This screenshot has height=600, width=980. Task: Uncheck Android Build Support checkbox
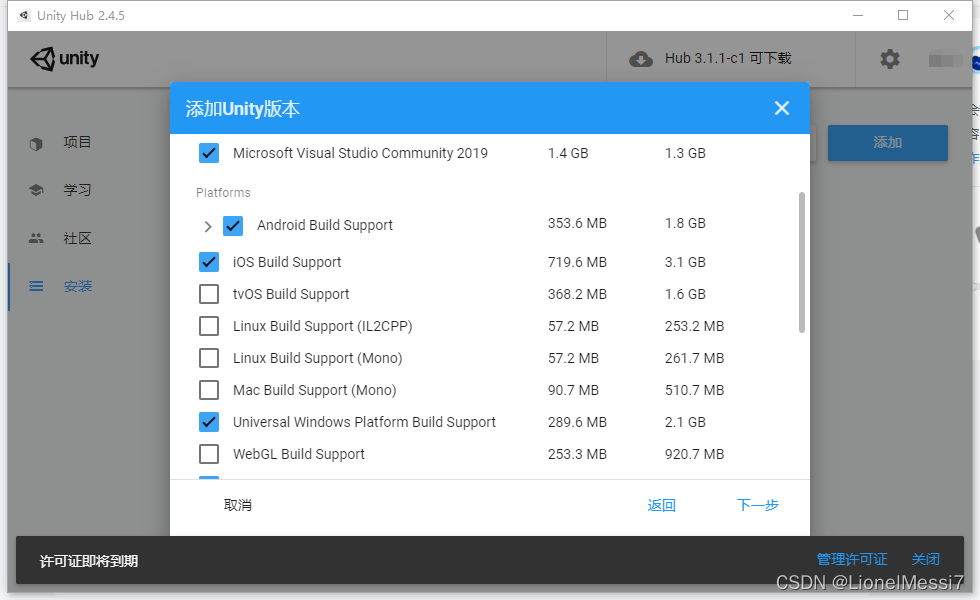click(x=232, y=226)
